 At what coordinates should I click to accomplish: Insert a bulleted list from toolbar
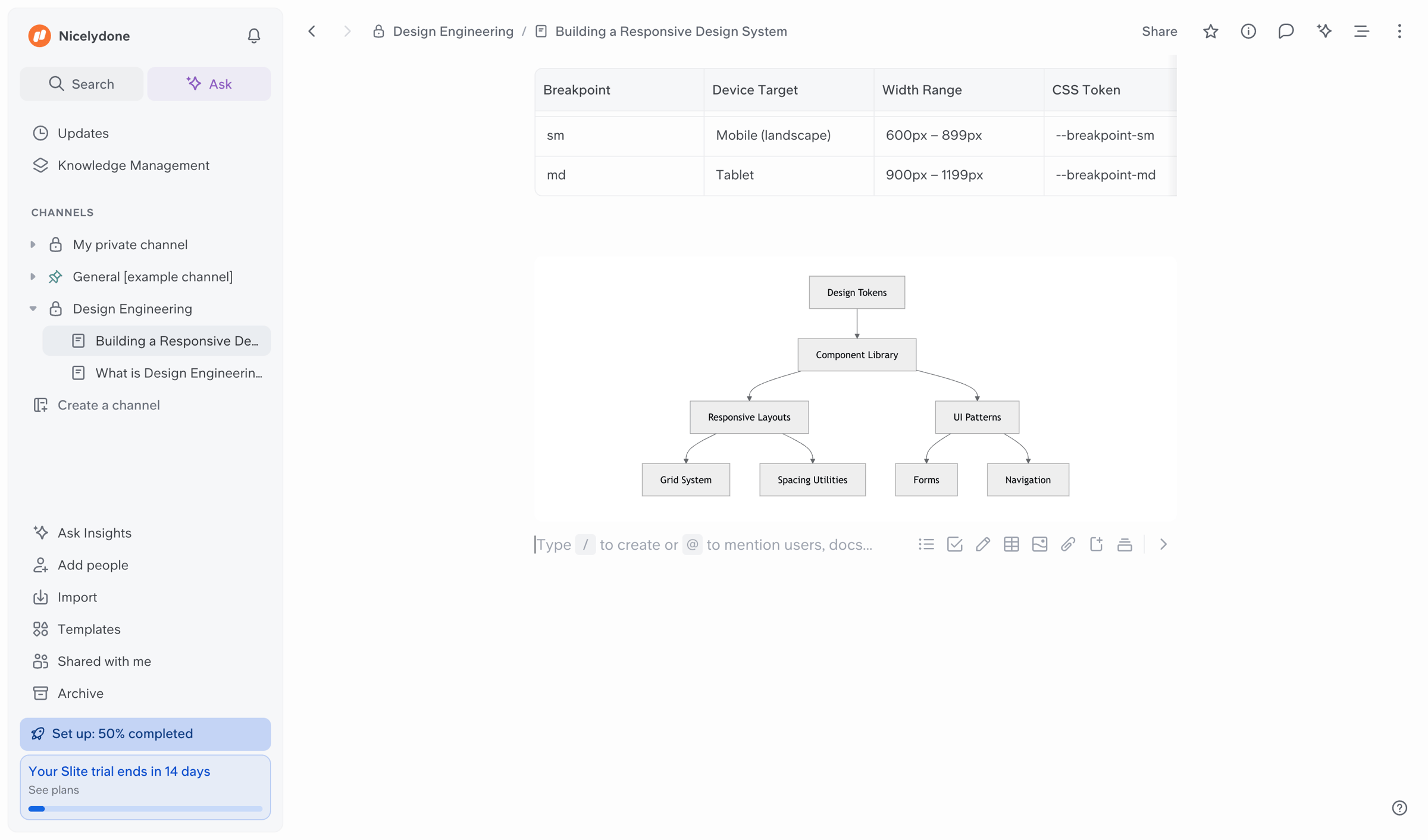[926, 544]
